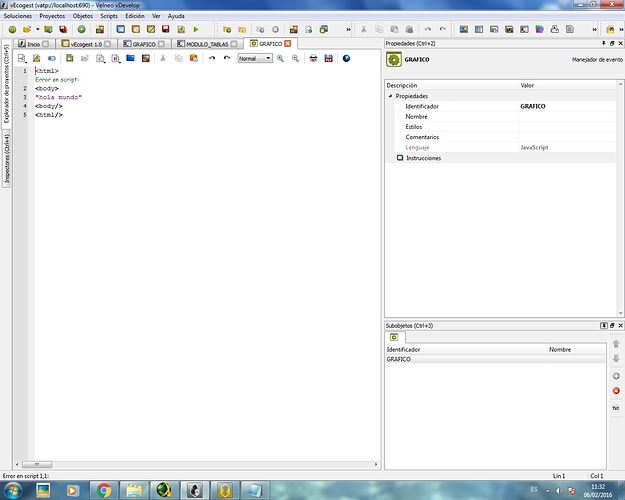Click the zoom in magnifier icon
Image resolution: width=625 pixels, height=500 pixels.
pos(281,59)
